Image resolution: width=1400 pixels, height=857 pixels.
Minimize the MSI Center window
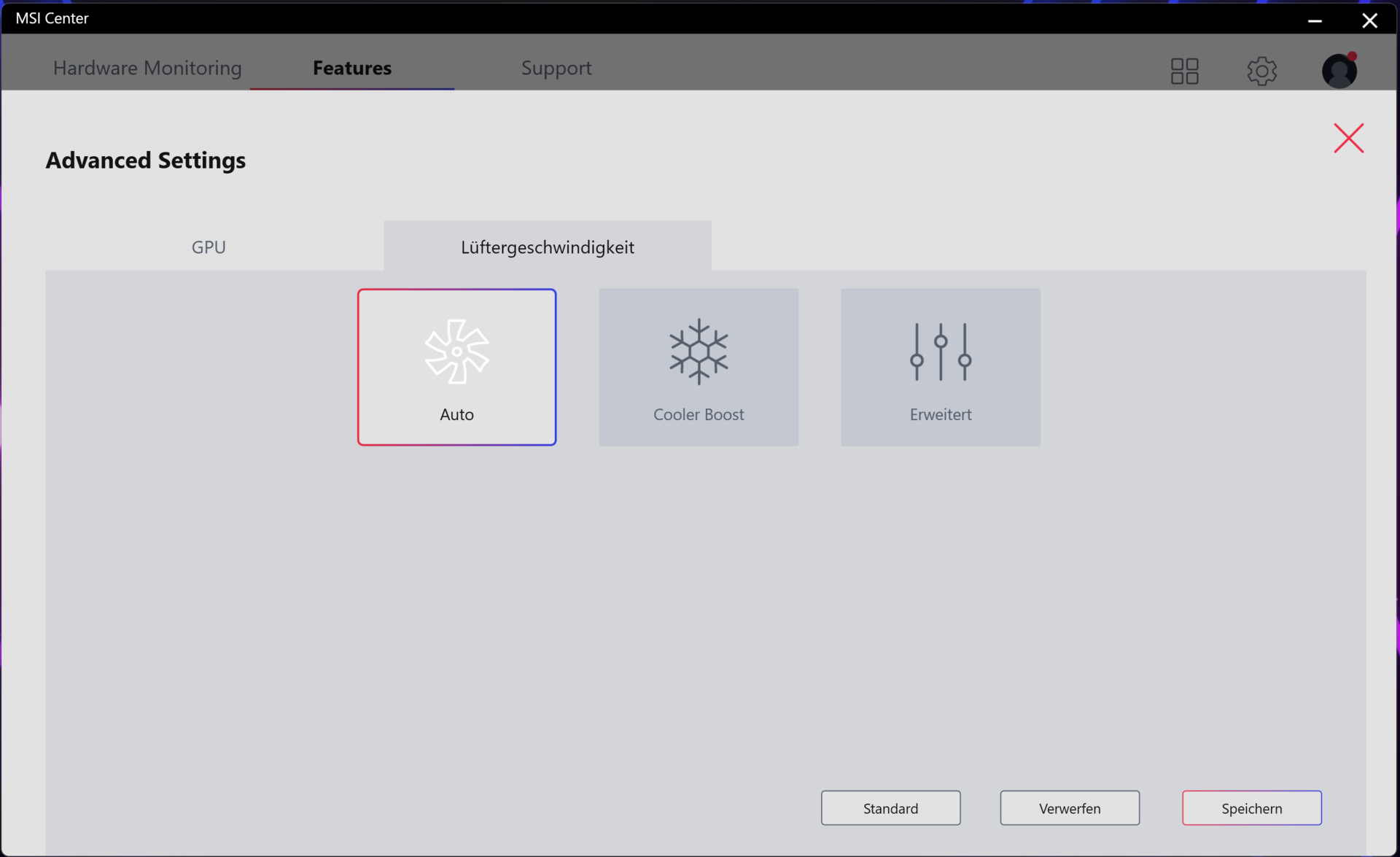click(x=1315, y=20)
